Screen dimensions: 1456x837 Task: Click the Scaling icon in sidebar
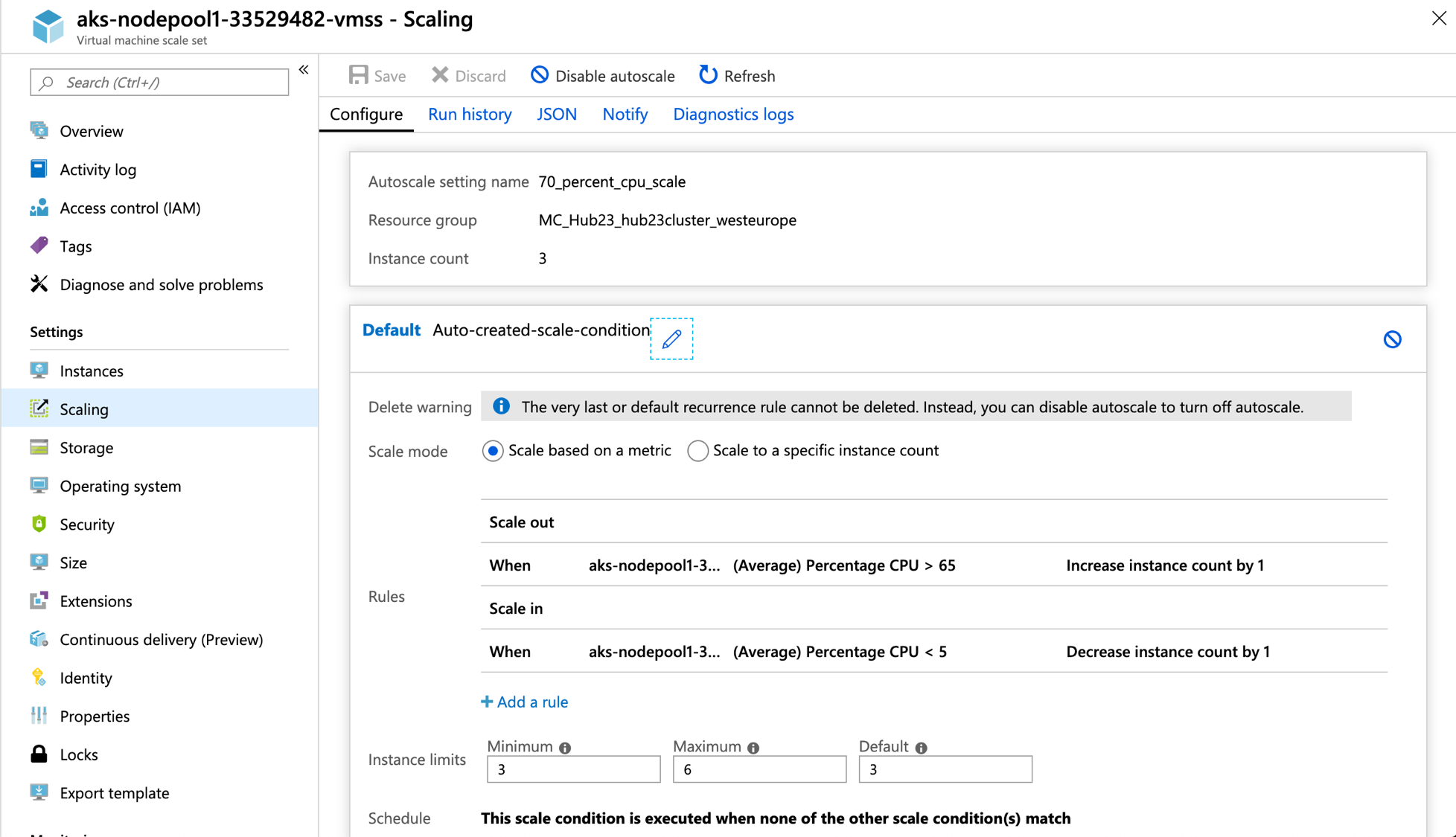click(39, 408)
